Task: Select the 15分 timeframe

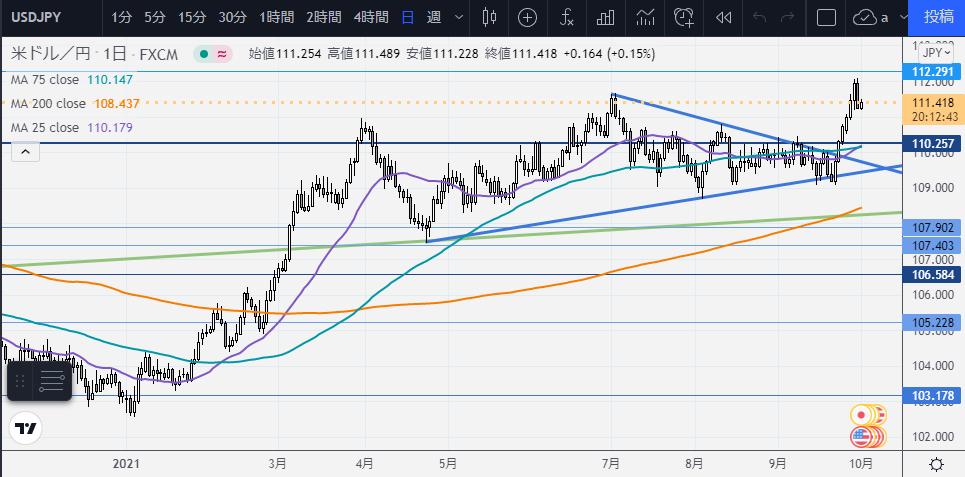Action: click(x=192, y=17)
